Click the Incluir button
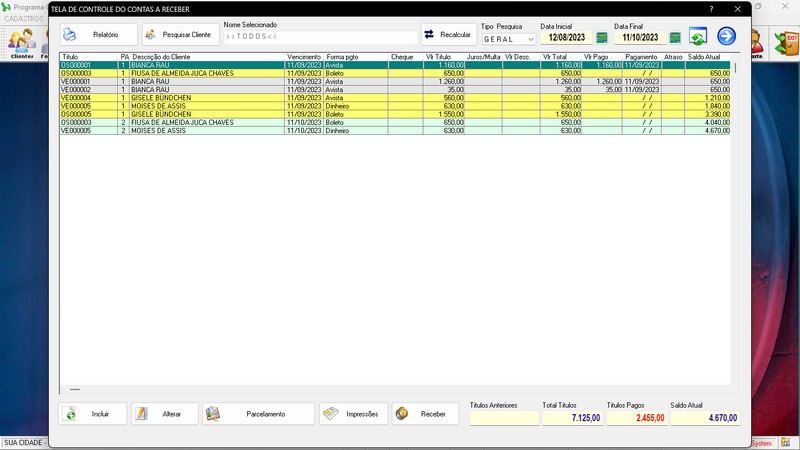The height and width of the screenshot is (450, 800). point(93,414)
